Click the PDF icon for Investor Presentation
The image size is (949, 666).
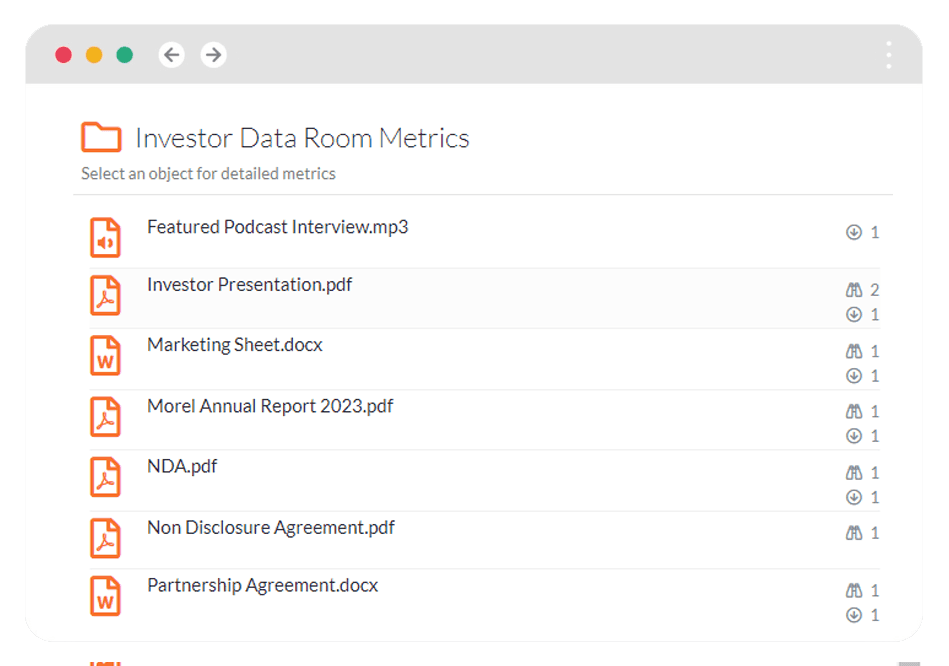[105, 295]
